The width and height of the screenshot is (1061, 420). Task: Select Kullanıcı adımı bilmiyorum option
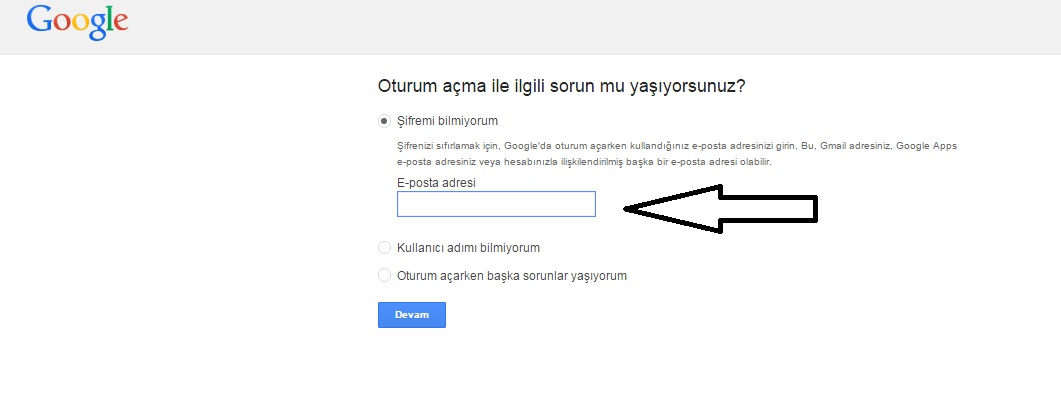(384, 248)
